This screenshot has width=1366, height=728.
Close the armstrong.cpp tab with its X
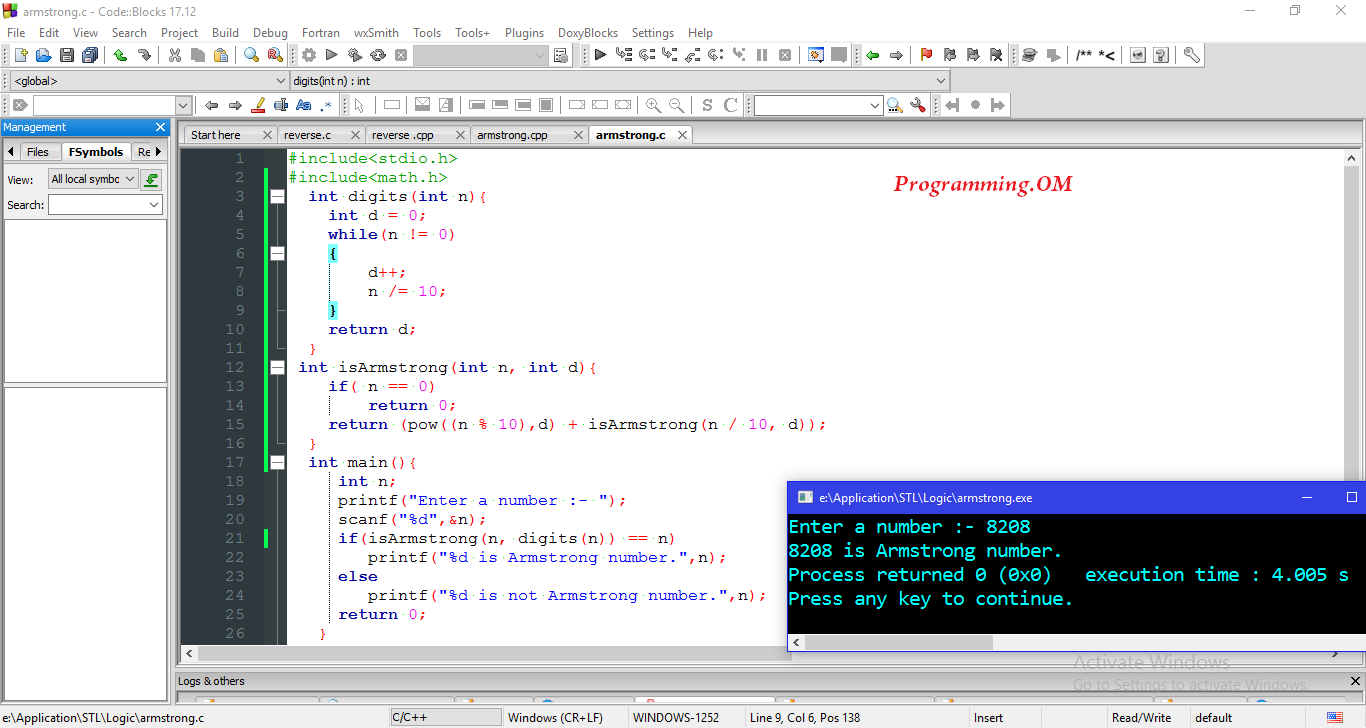coord(577,133)
